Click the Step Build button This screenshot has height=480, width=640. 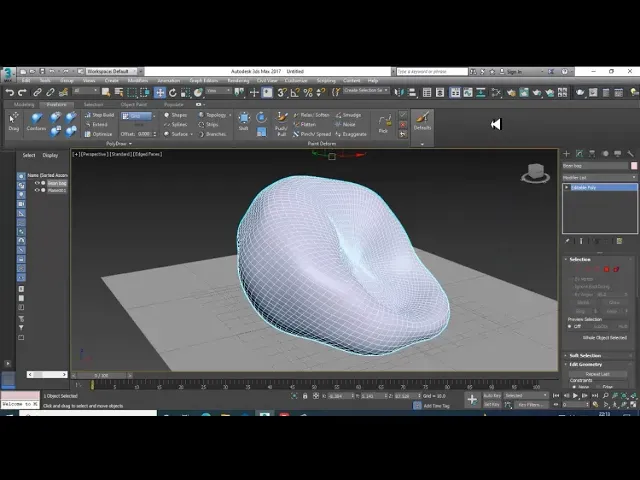click(x=101, y=115)
